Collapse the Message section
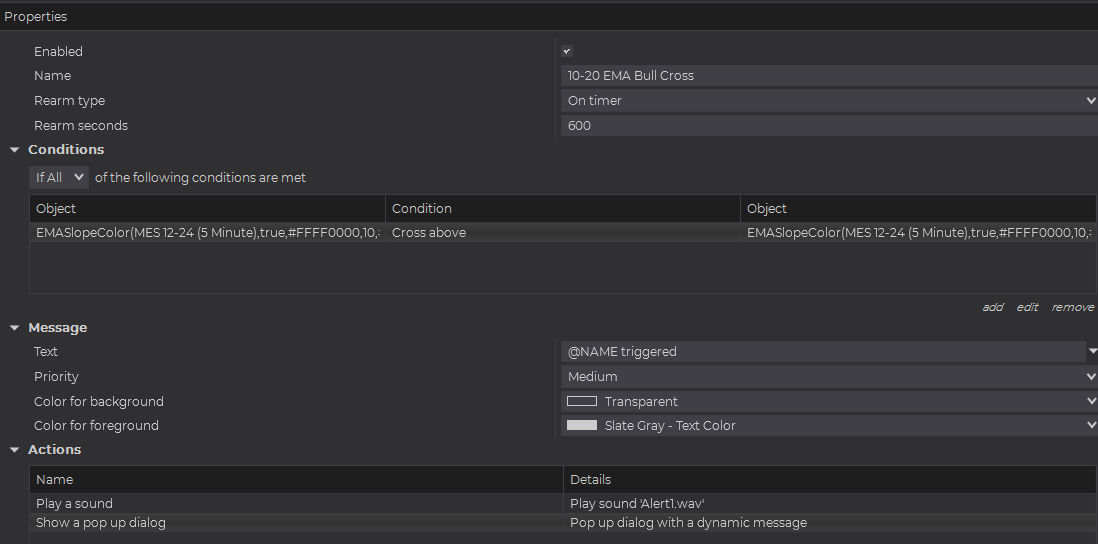The height and width of the screenshot is (544, 1098). (14, 328)
